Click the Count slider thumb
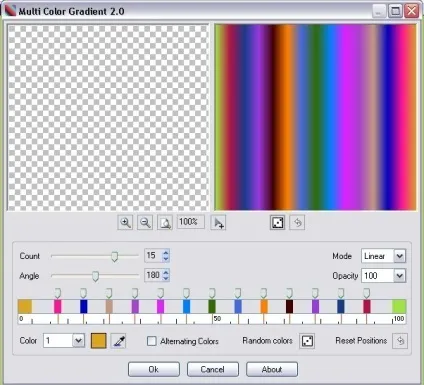 coord(115,257)
